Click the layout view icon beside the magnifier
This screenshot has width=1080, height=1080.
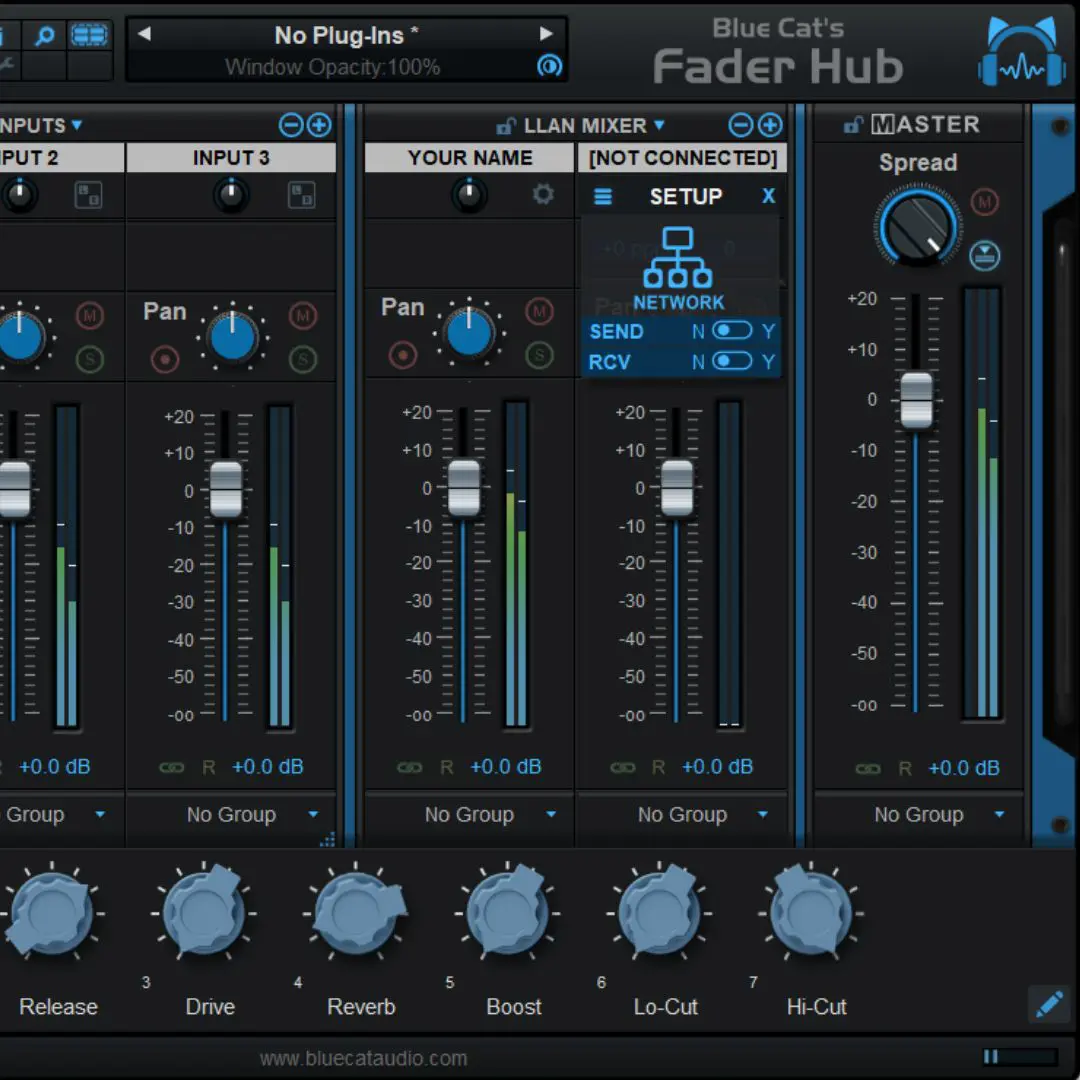90,35
